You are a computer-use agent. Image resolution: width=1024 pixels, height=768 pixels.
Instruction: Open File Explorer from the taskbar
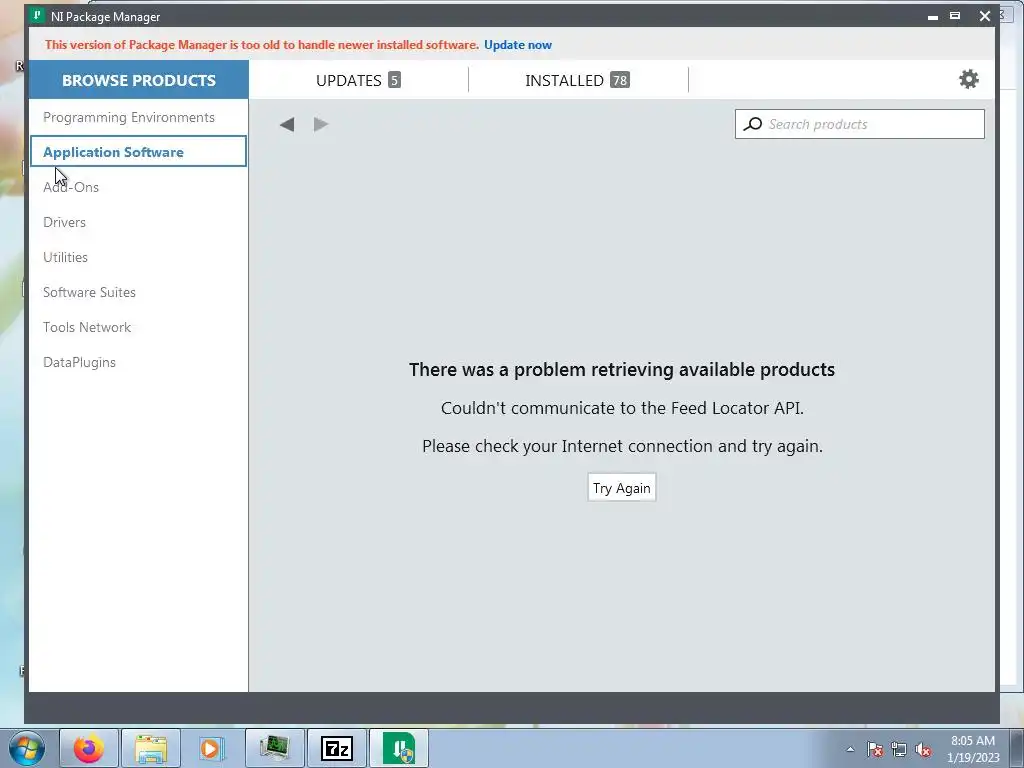point(151,748)
